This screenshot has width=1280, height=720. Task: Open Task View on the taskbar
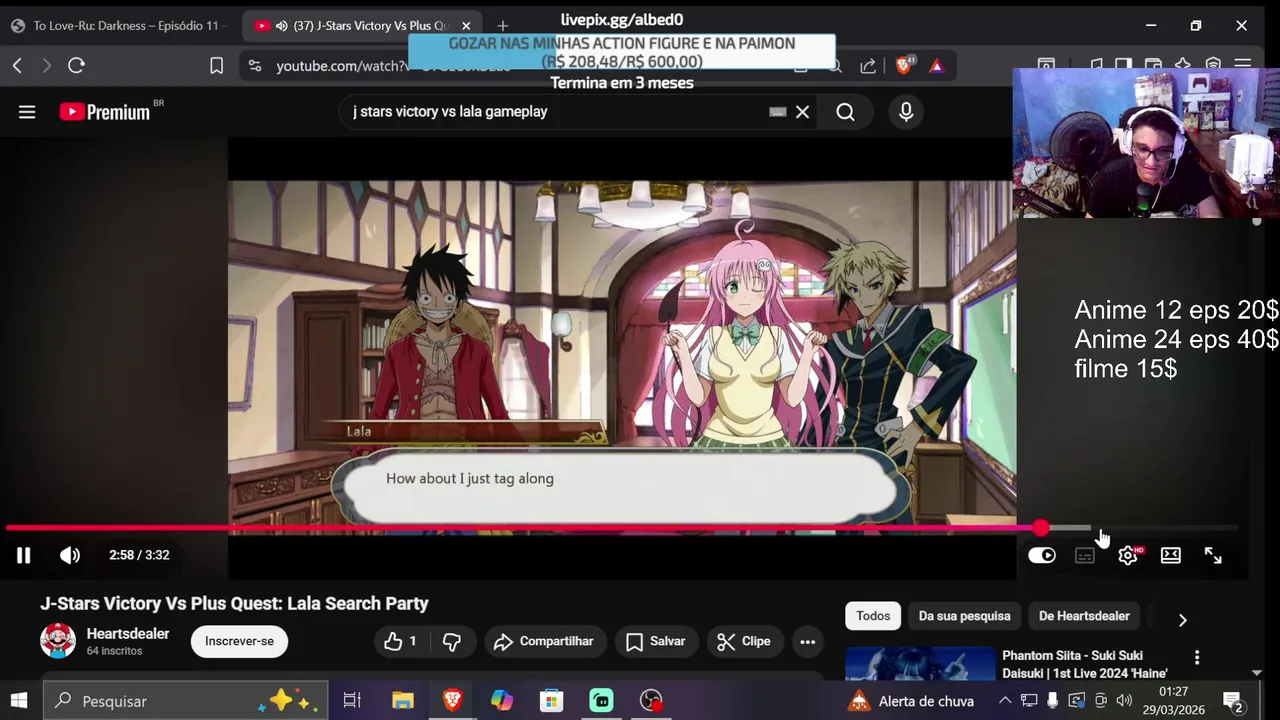click(x=352, y=701)
